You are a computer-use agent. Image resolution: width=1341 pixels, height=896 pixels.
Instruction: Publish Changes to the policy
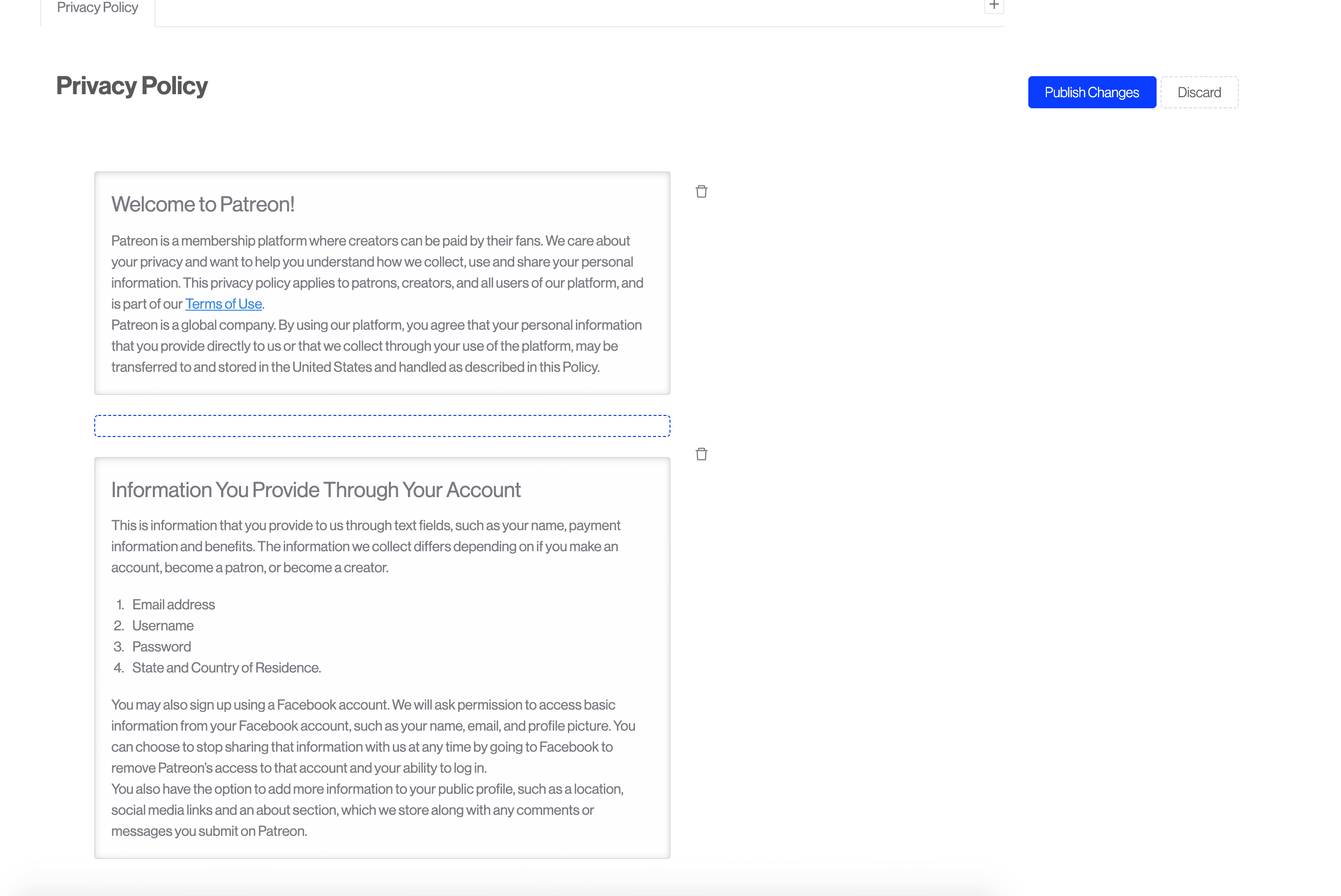point(1091,92)
